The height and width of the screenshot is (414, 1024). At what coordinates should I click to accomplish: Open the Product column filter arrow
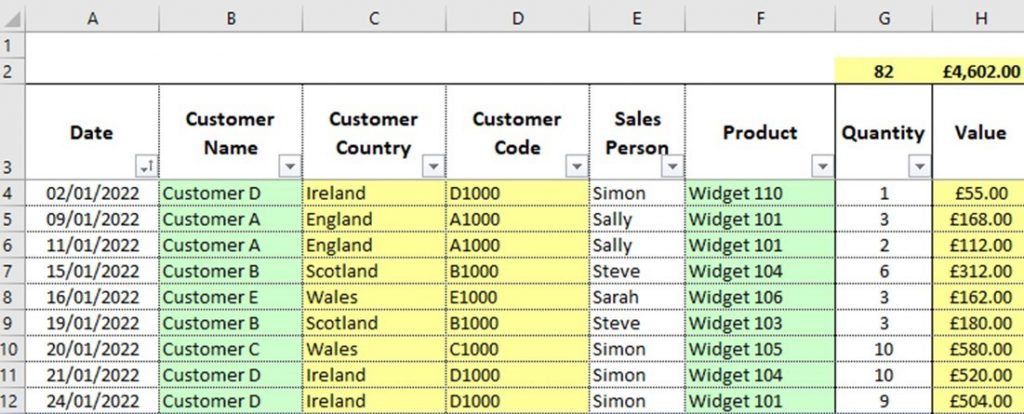[823, 166]
